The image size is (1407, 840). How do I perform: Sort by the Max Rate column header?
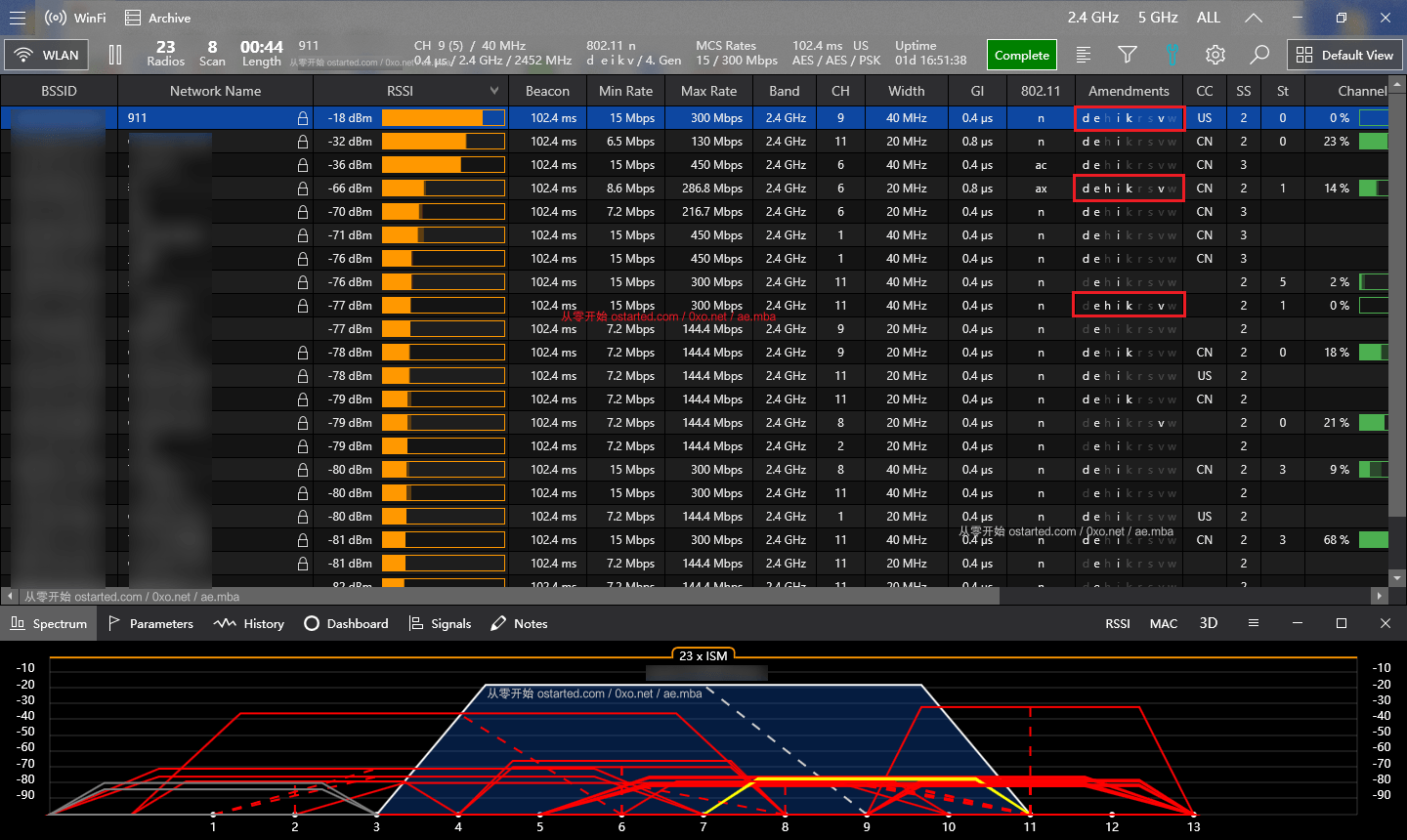coord(708,91)
